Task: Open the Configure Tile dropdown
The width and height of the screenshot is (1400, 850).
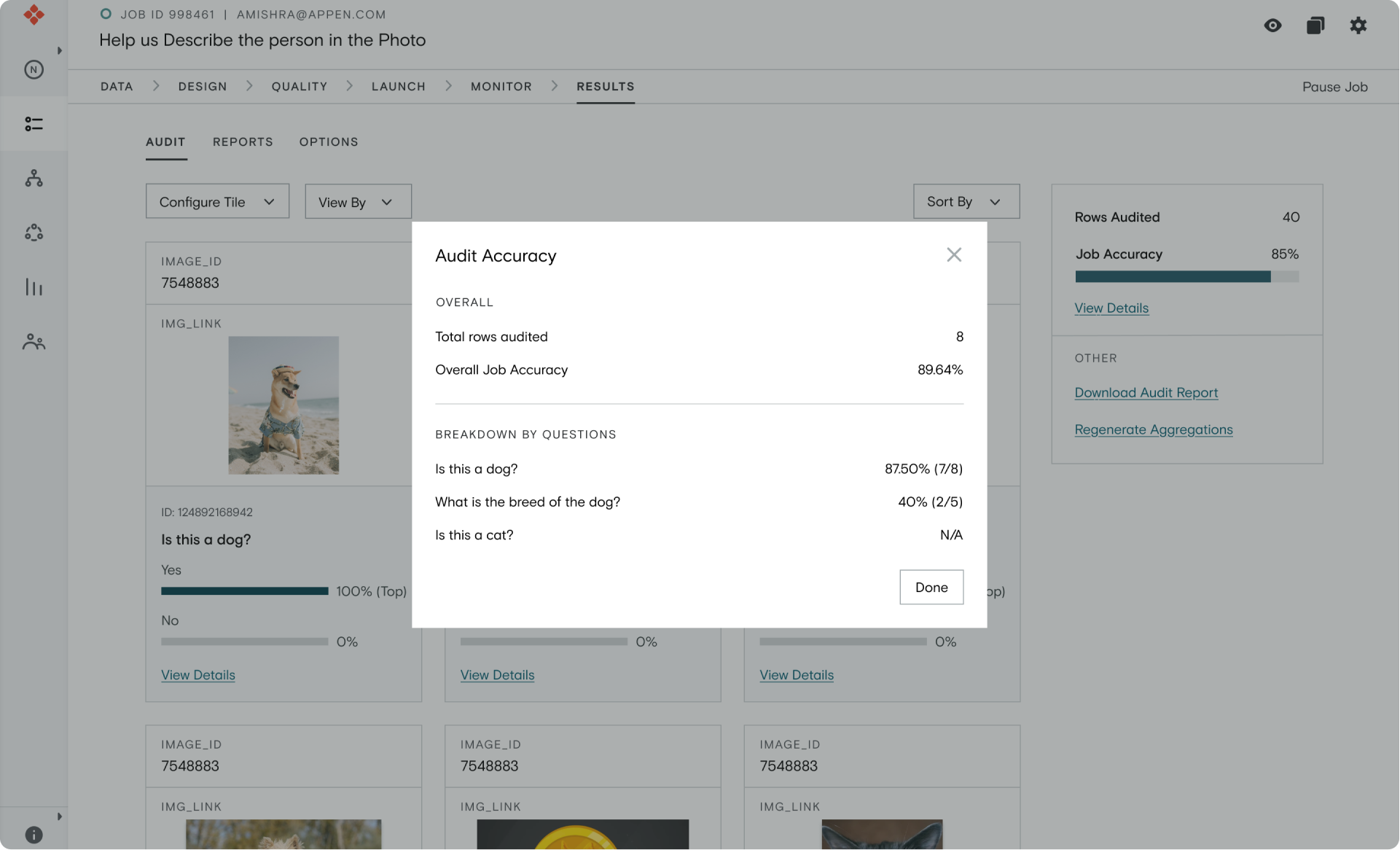Action: (217, 201)
